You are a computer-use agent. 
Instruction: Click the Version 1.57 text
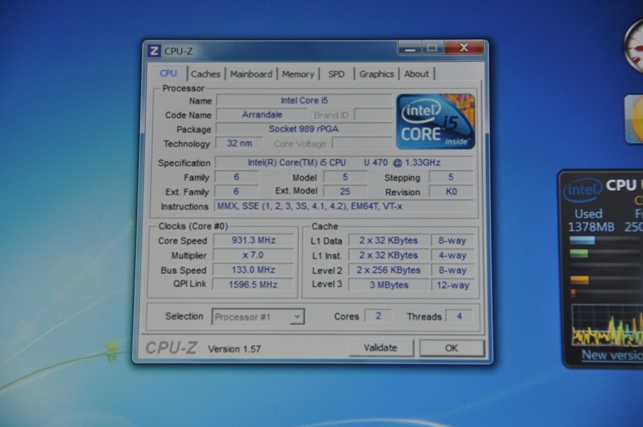[234, 349]
